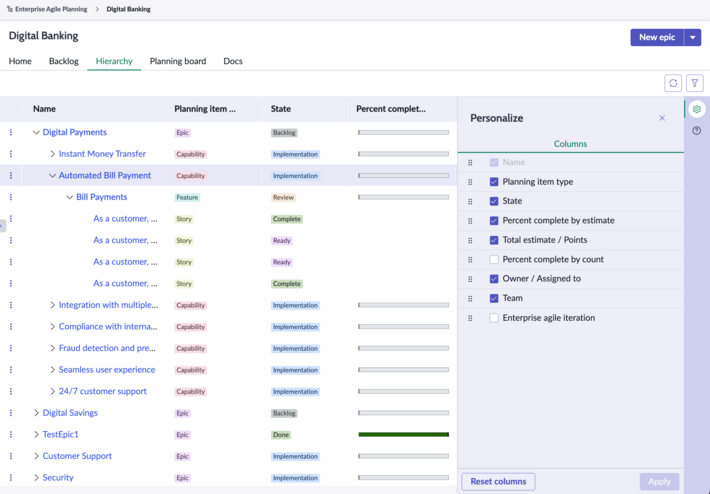Open the New epic dropdown arrow

[x=693, y=38]
